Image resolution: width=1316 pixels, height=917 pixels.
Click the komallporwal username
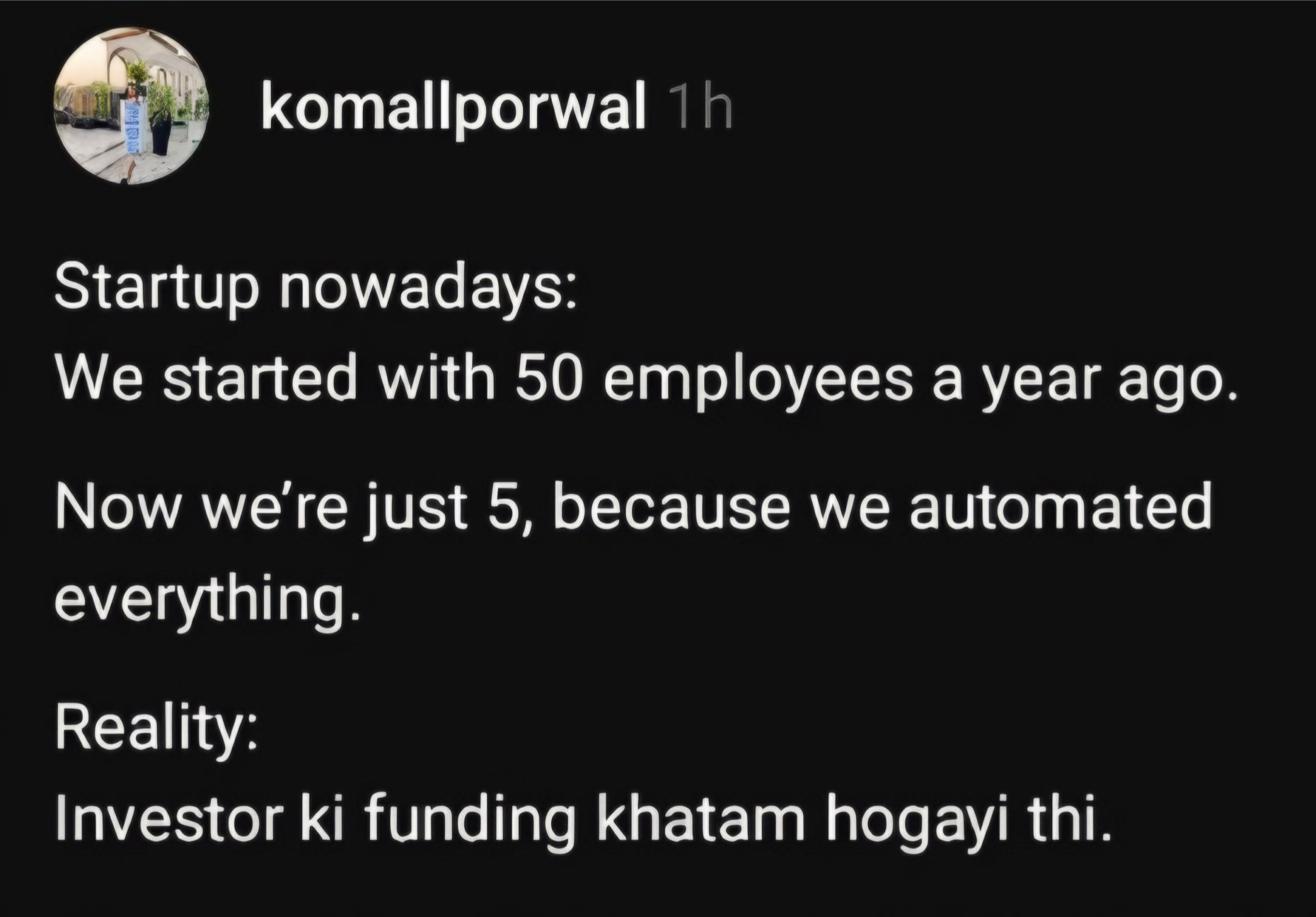click(453, 108)
